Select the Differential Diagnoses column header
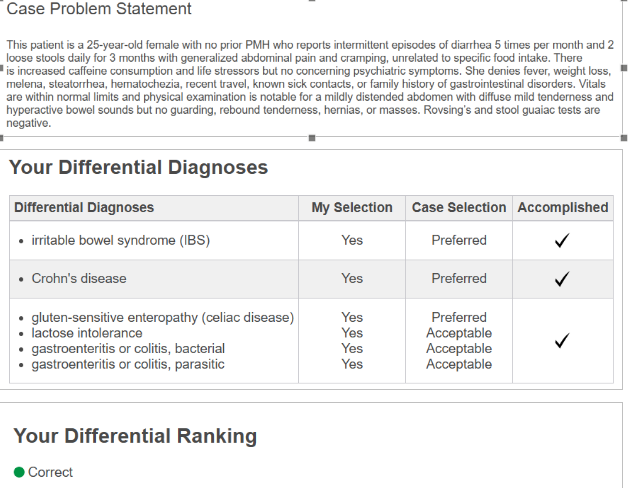This screenshot has height=488, width=631. [x=84, y=208]
